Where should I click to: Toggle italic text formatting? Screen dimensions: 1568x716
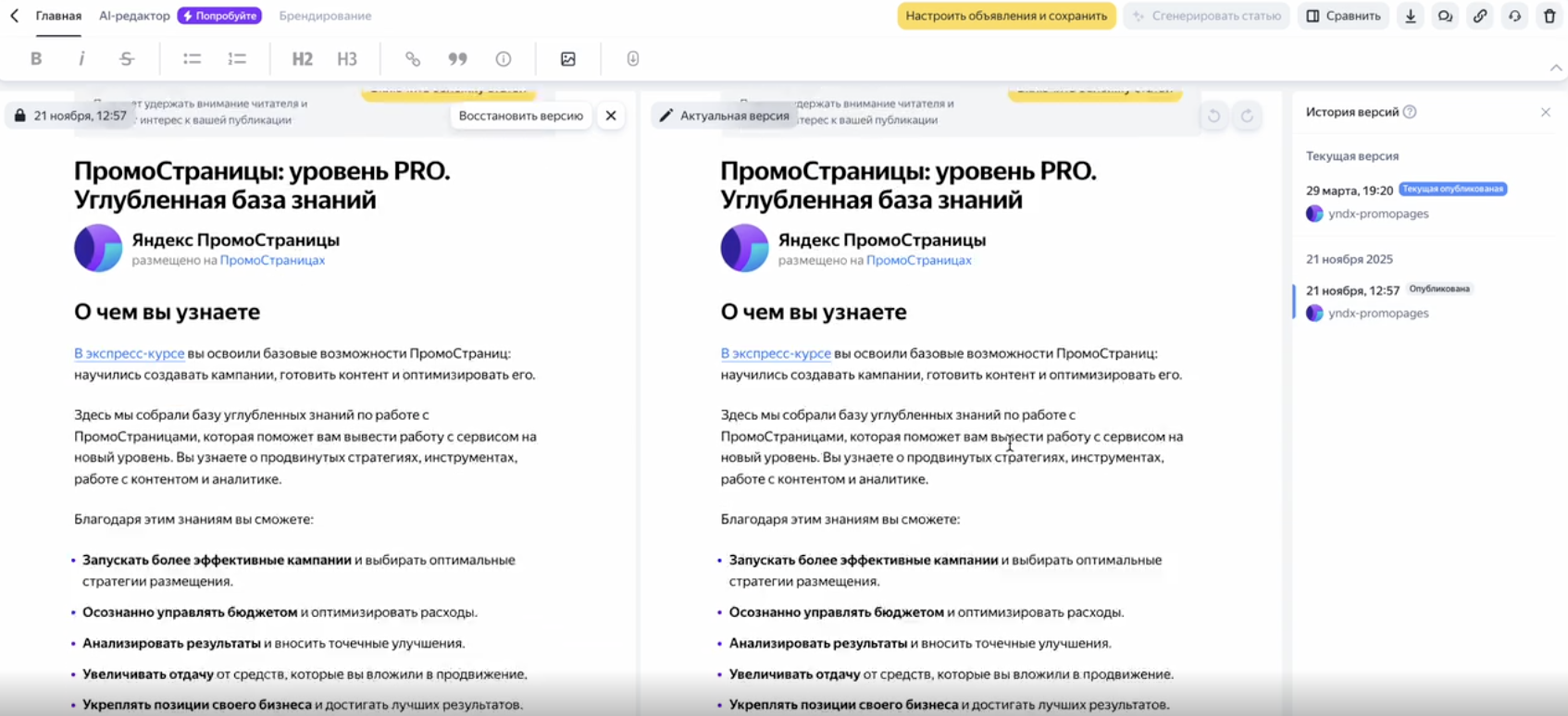pyautogui.click(x=81, y=59)
